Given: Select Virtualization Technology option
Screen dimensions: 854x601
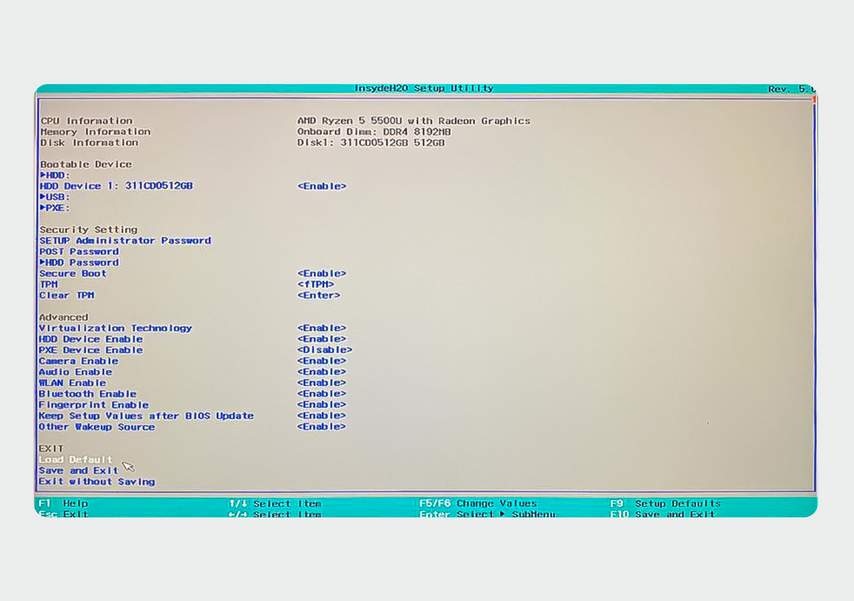Looking at the screenshot, I should tap(115, 328).
